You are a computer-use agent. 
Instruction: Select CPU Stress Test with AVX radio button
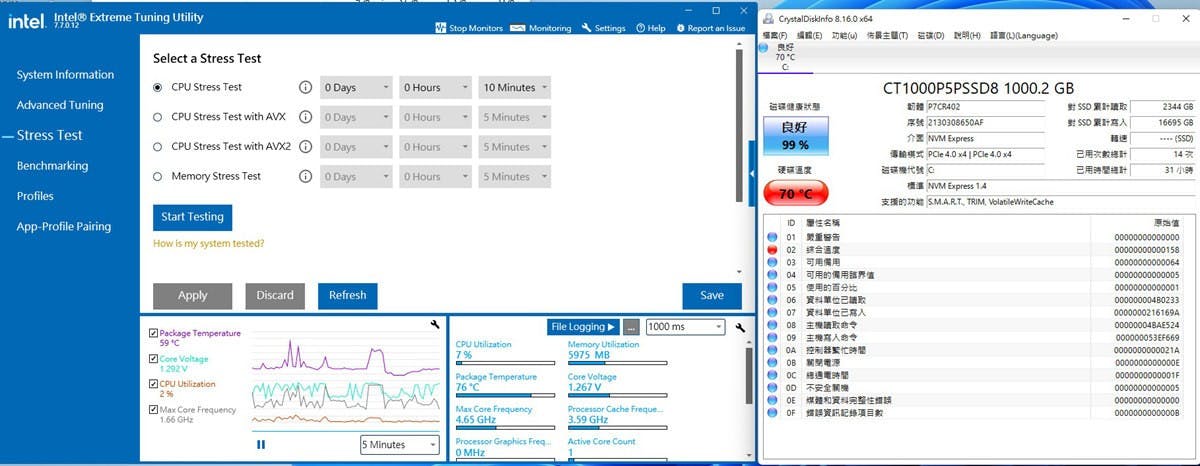point(158,117)
